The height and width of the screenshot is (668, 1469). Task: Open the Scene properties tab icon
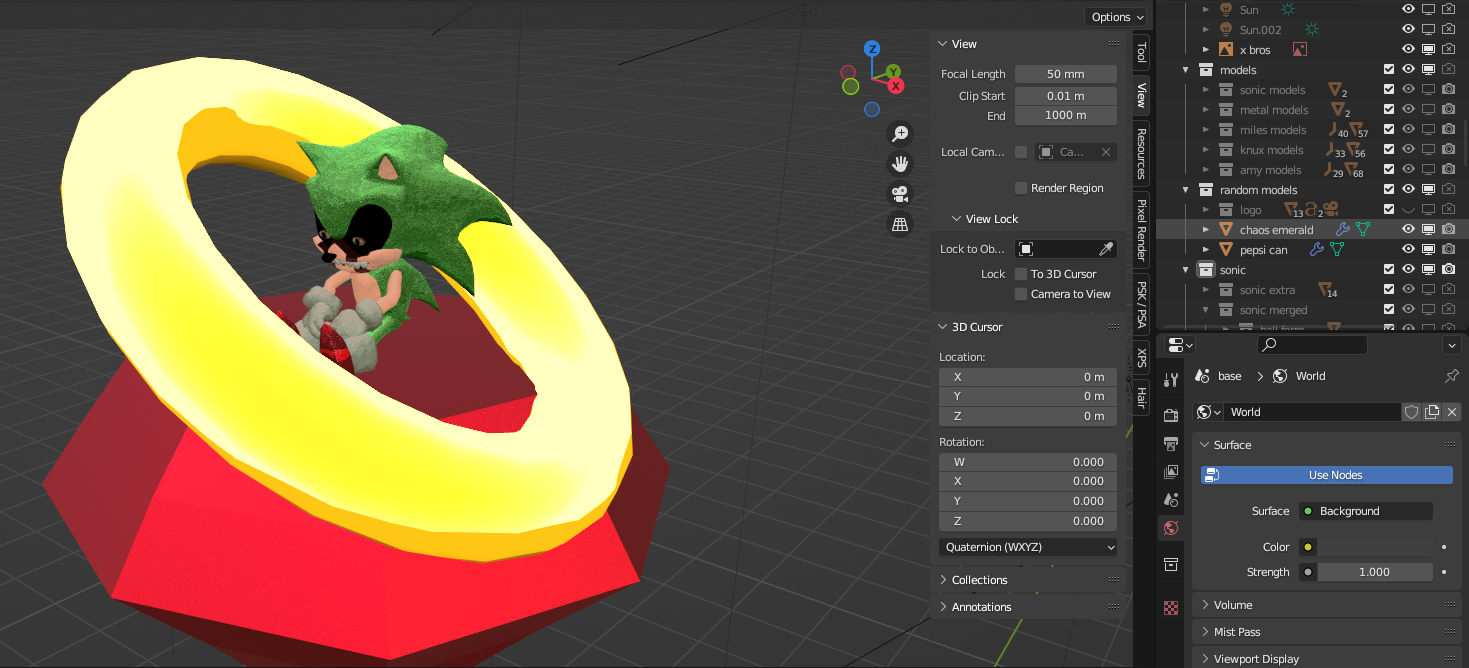pos(1171,499)
